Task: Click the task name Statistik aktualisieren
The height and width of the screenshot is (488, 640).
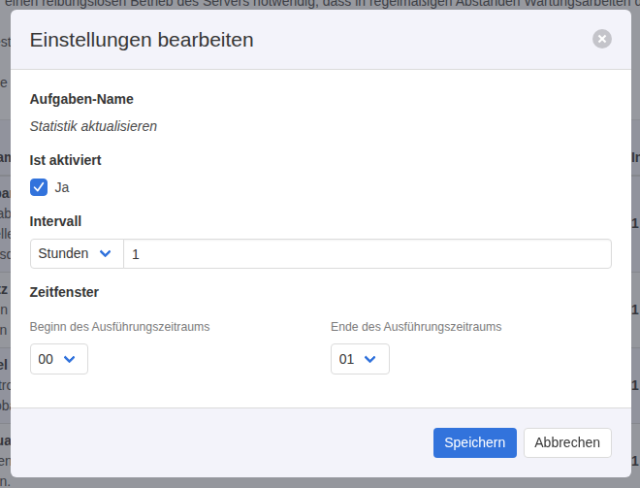Action: click(93, 126)
